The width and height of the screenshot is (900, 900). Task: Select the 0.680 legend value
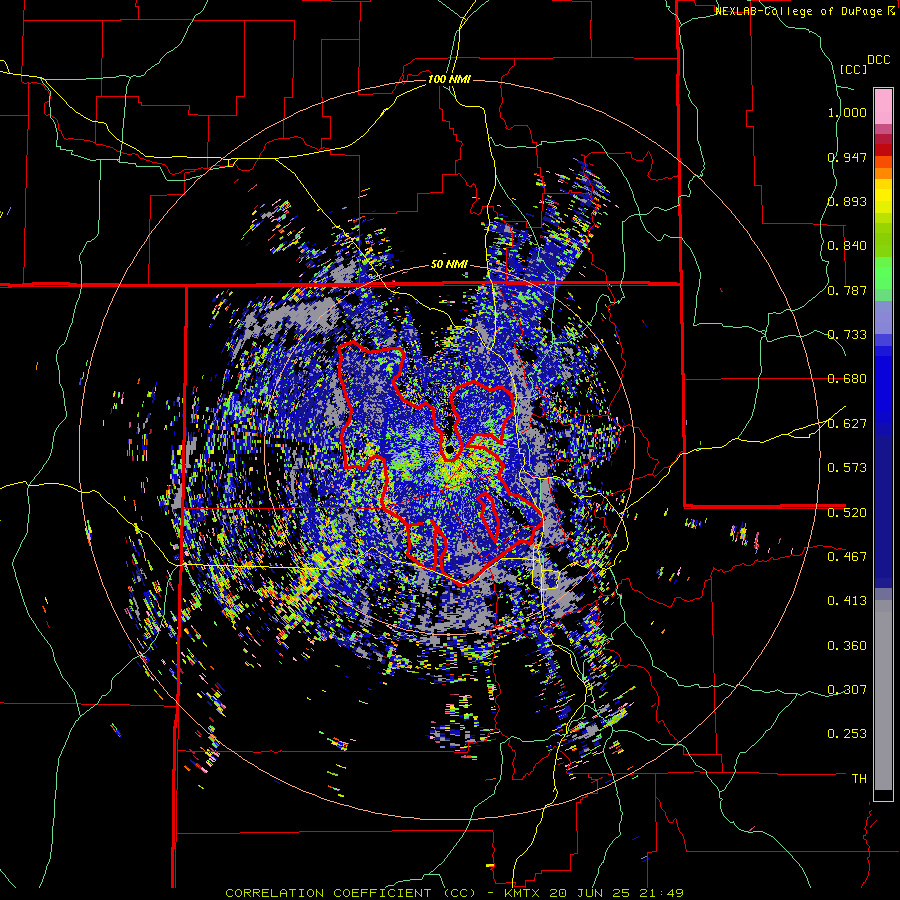pyautogui.click(x=847, y=379)
